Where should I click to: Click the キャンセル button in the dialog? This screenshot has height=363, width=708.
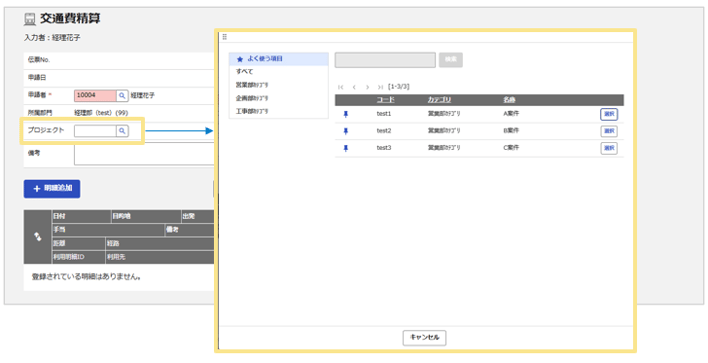click(424, 338)
